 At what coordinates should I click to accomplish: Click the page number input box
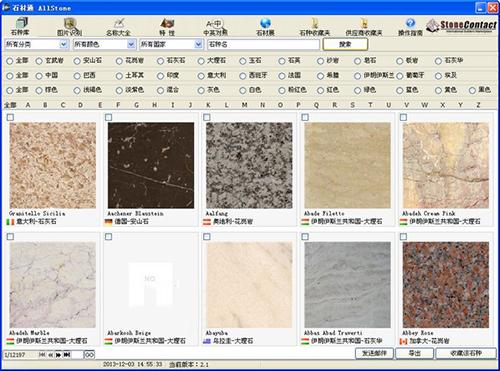pos(77,355)
